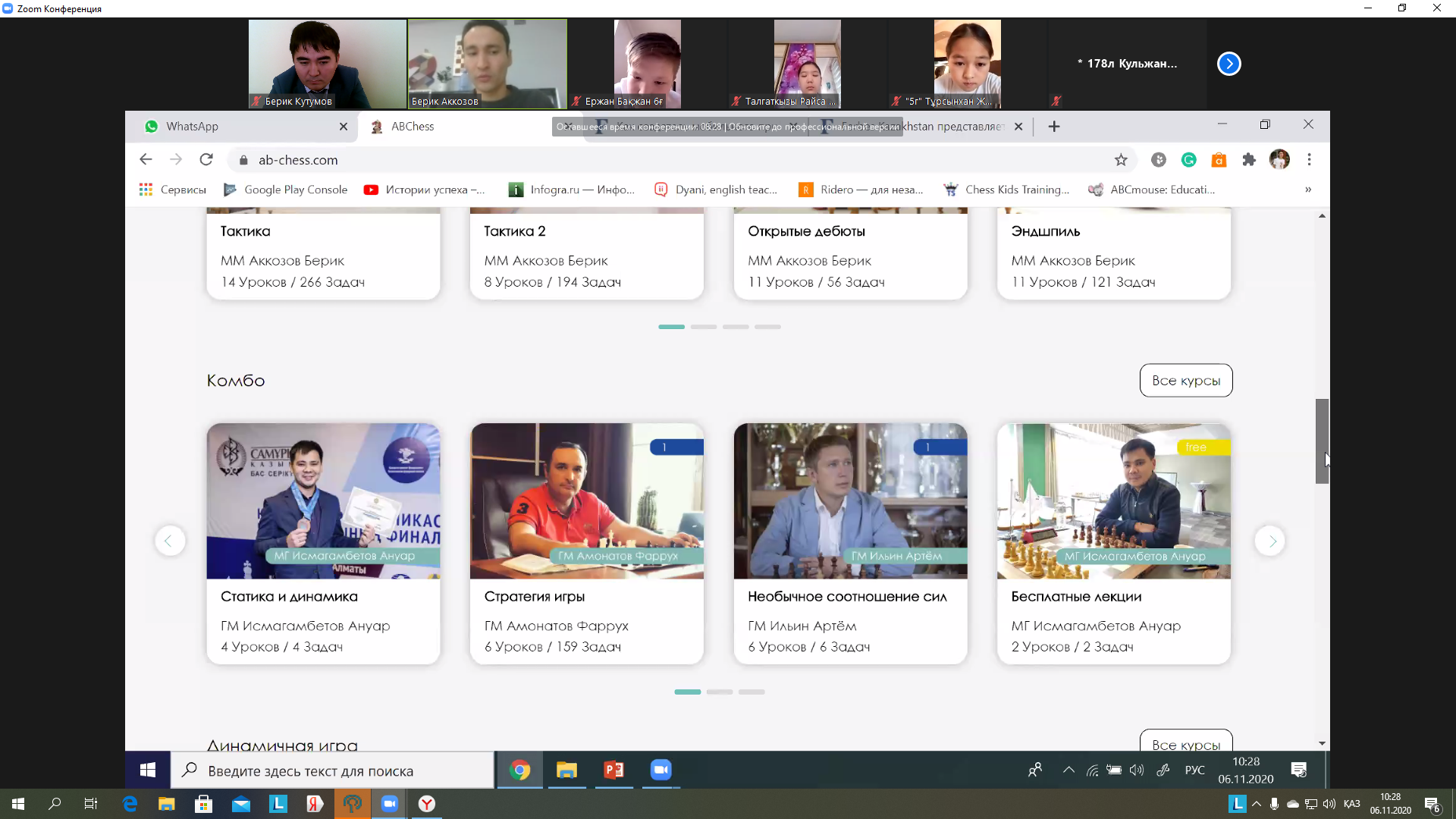1456x819 pixels.
Task: Select third pagination dot under Комбо
Action: click(751, 692)
